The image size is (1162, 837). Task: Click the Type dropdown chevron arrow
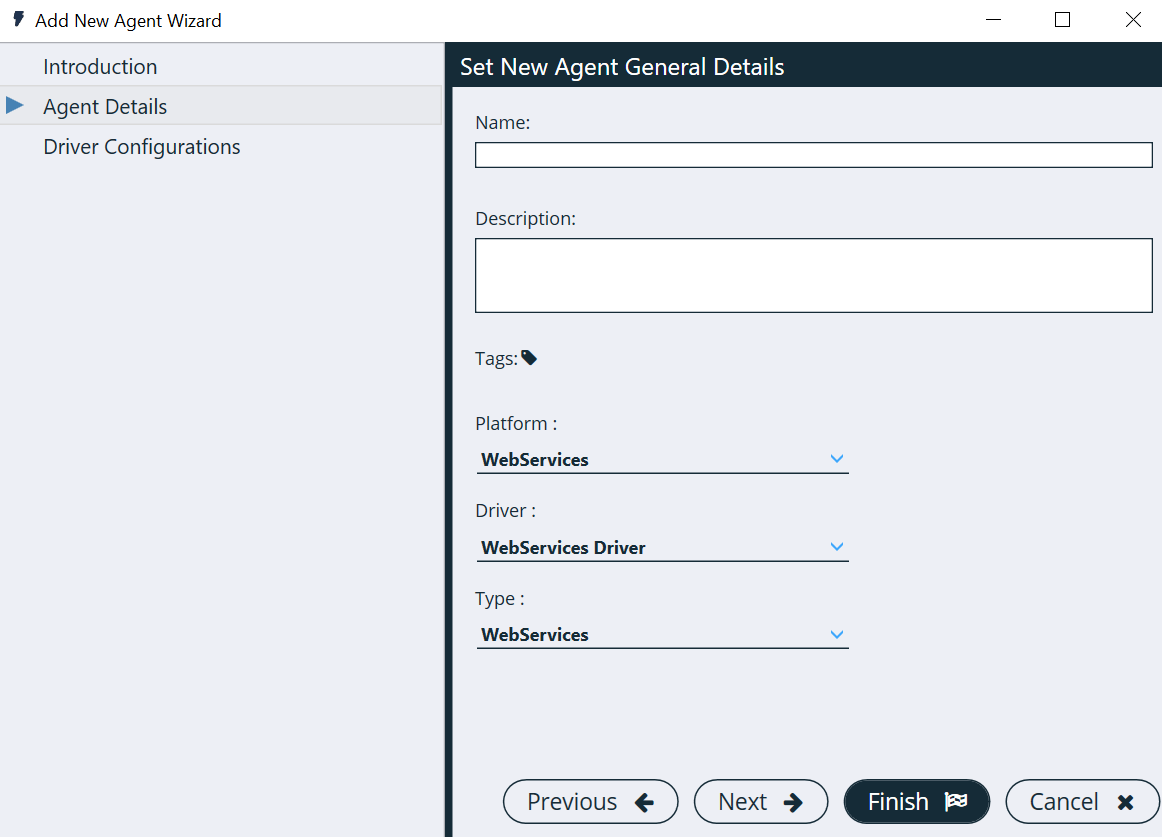(x=837, y=635)
